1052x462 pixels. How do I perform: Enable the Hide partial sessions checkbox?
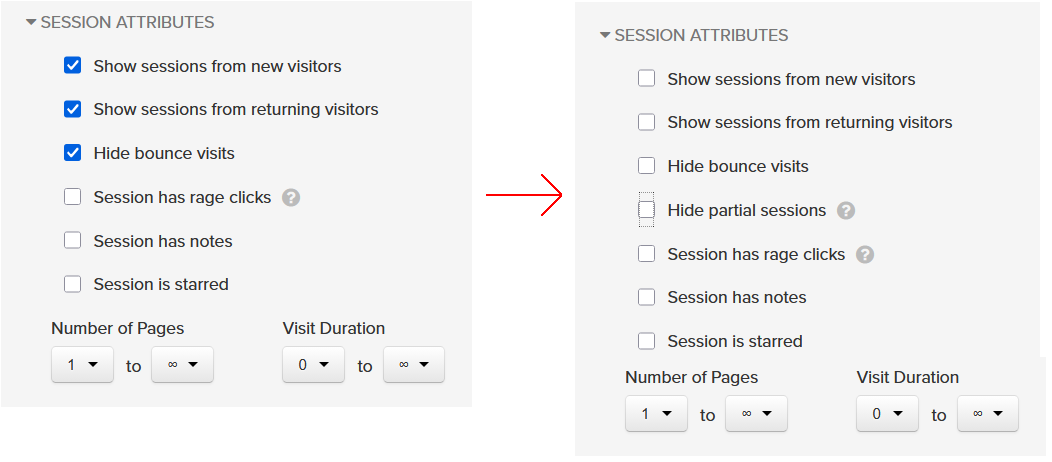click(647, 210)
